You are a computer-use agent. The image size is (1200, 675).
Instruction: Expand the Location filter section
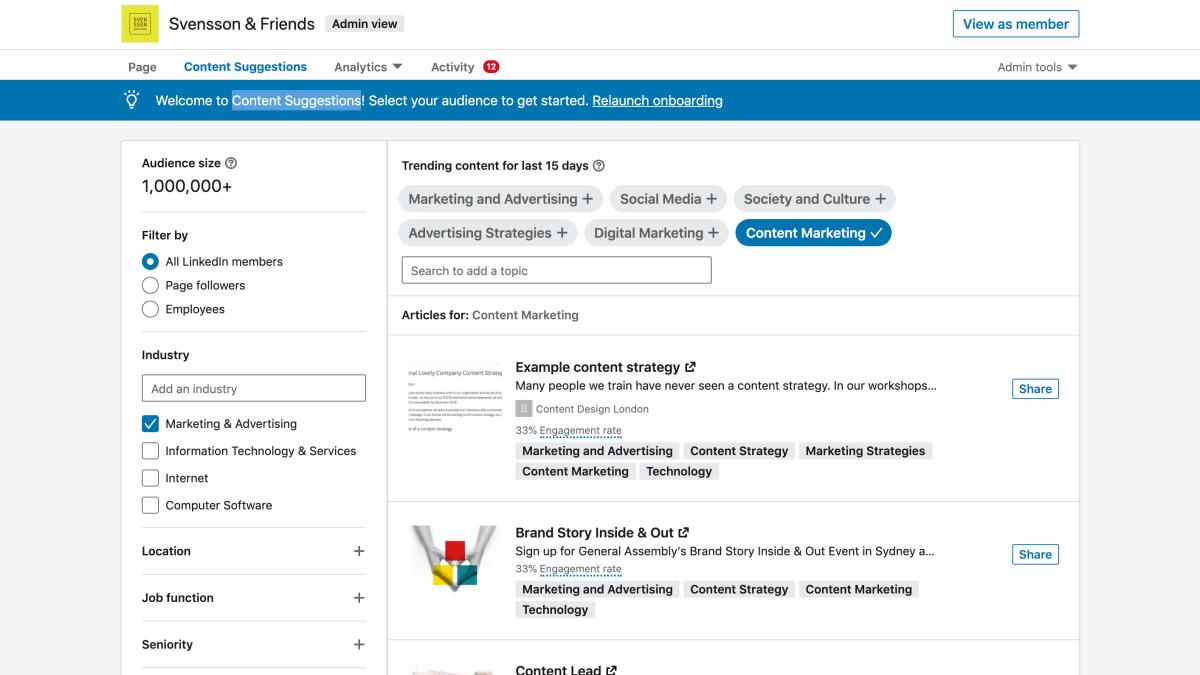(359, 551)
